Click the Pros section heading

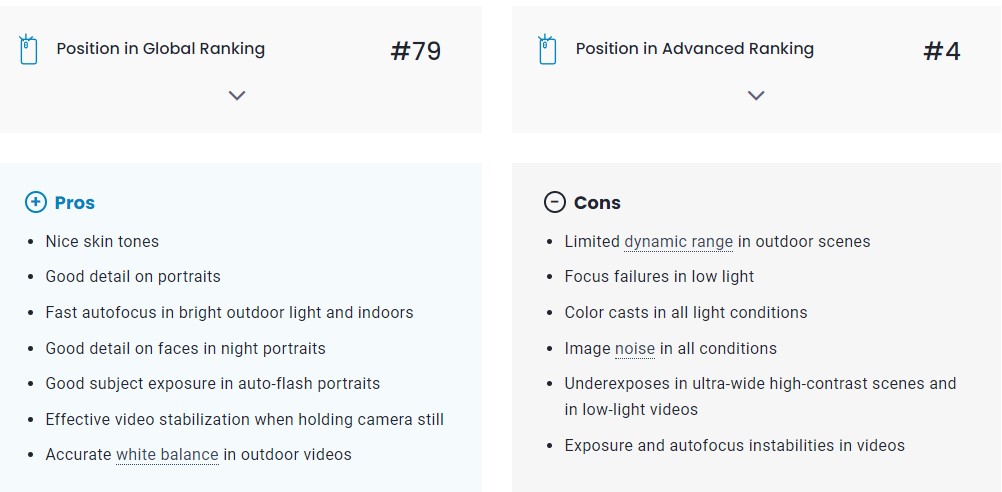tap(75, 203)
